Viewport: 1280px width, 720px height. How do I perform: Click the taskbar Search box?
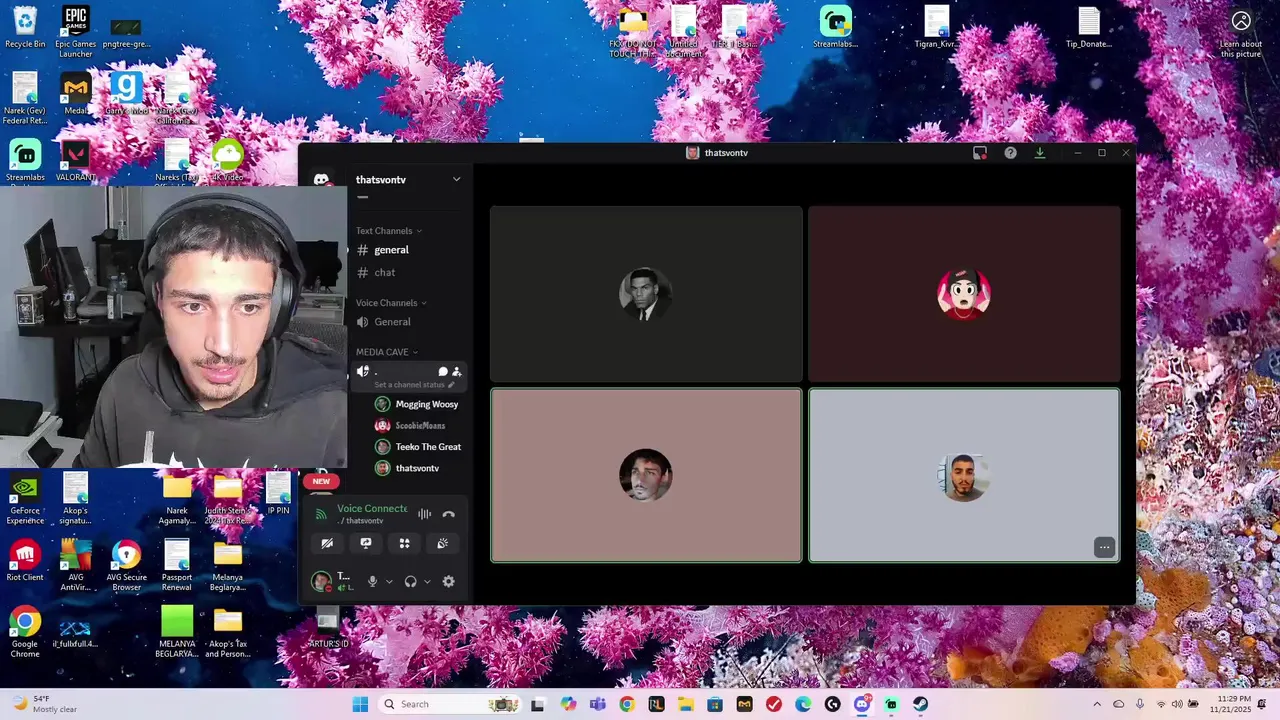450,704
